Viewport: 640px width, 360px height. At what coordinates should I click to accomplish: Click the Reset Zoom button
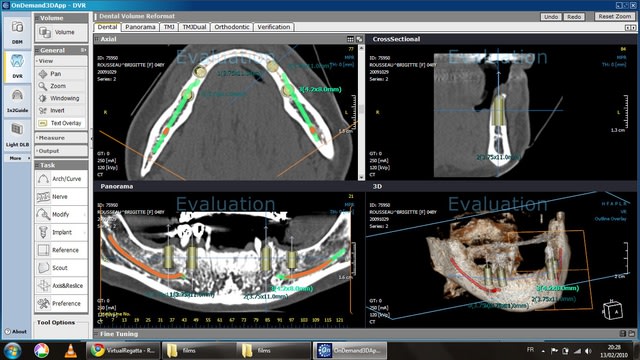tap(615, 16)
